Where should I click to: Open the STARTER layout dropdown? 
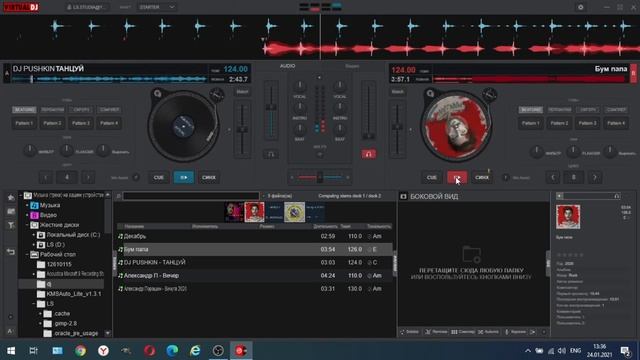click(x=157, y=7)
